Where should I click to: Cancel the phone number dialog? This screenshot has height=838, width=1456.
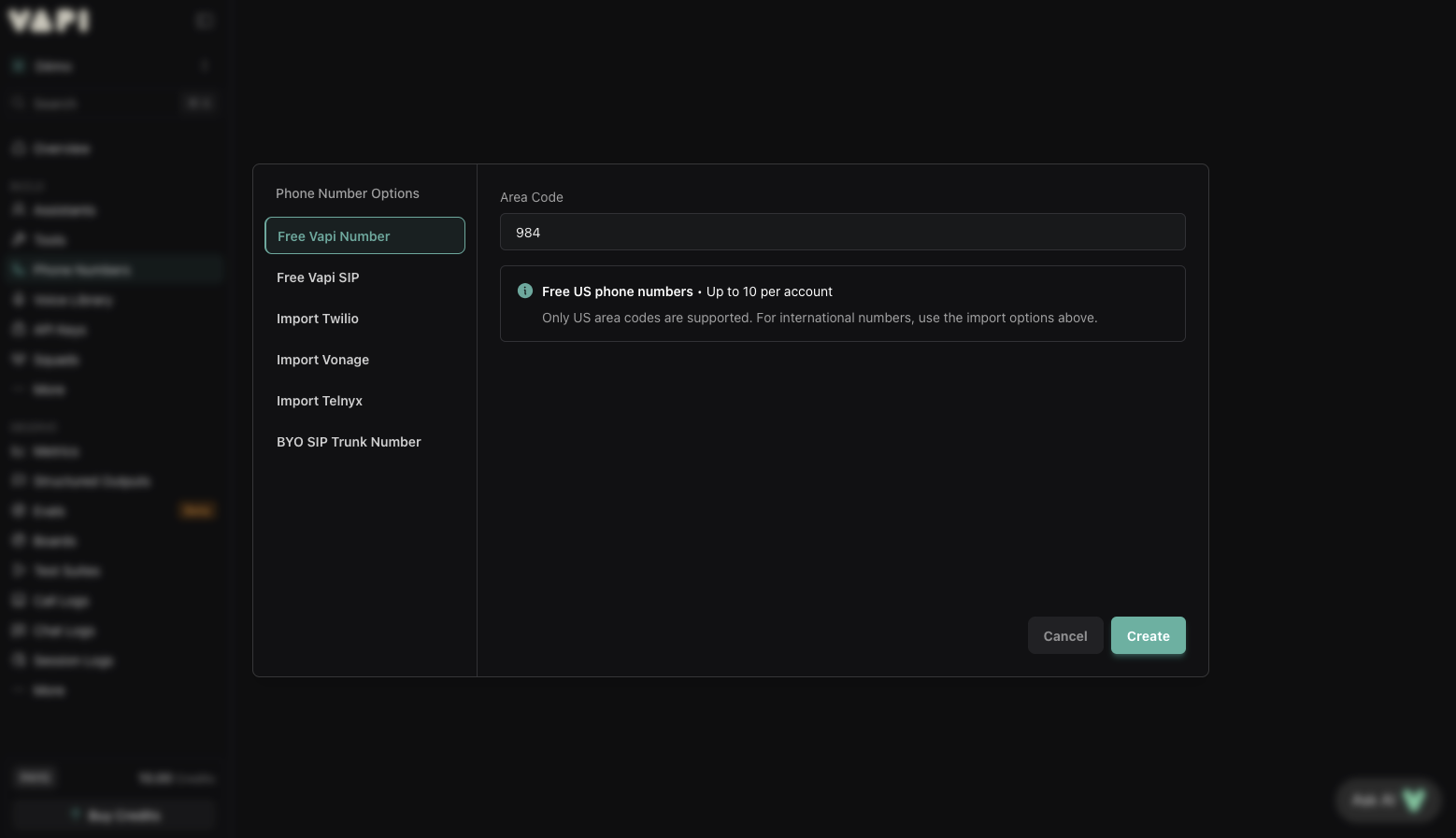[1065, 635]
